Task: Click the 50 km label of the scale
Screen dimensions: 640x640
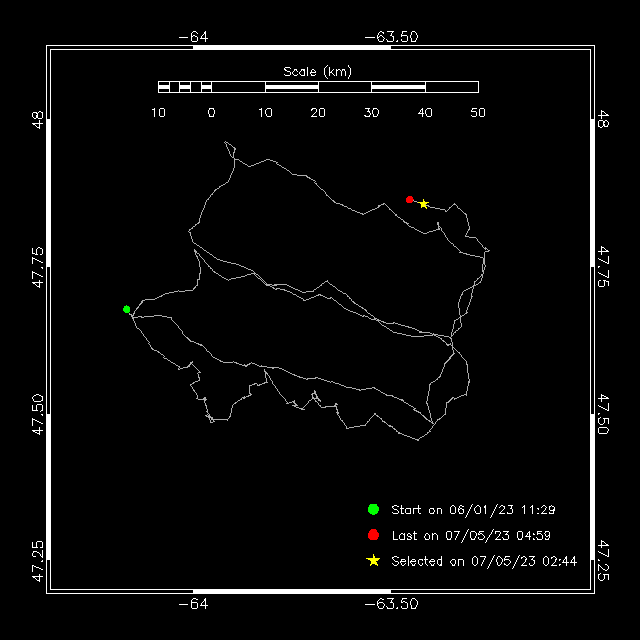Action: (x=478, y=113)
